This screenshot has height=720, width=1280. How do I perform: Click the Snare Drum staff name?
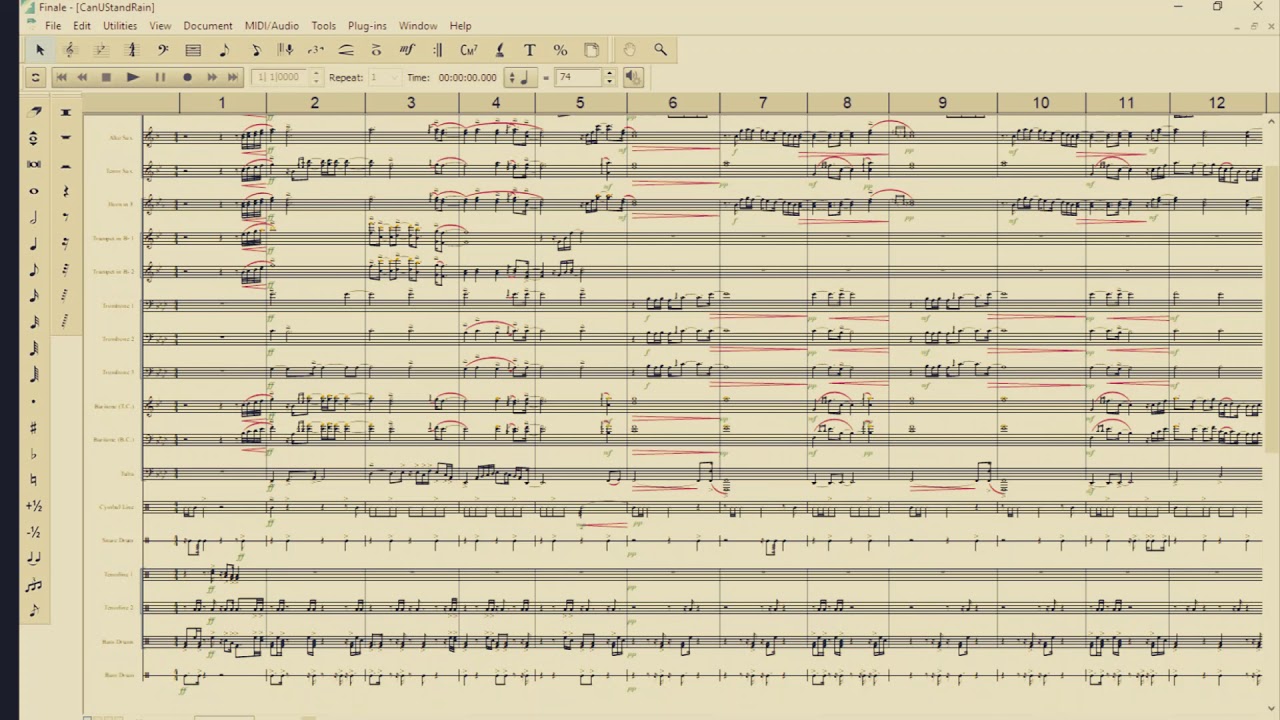coord(118,541)
